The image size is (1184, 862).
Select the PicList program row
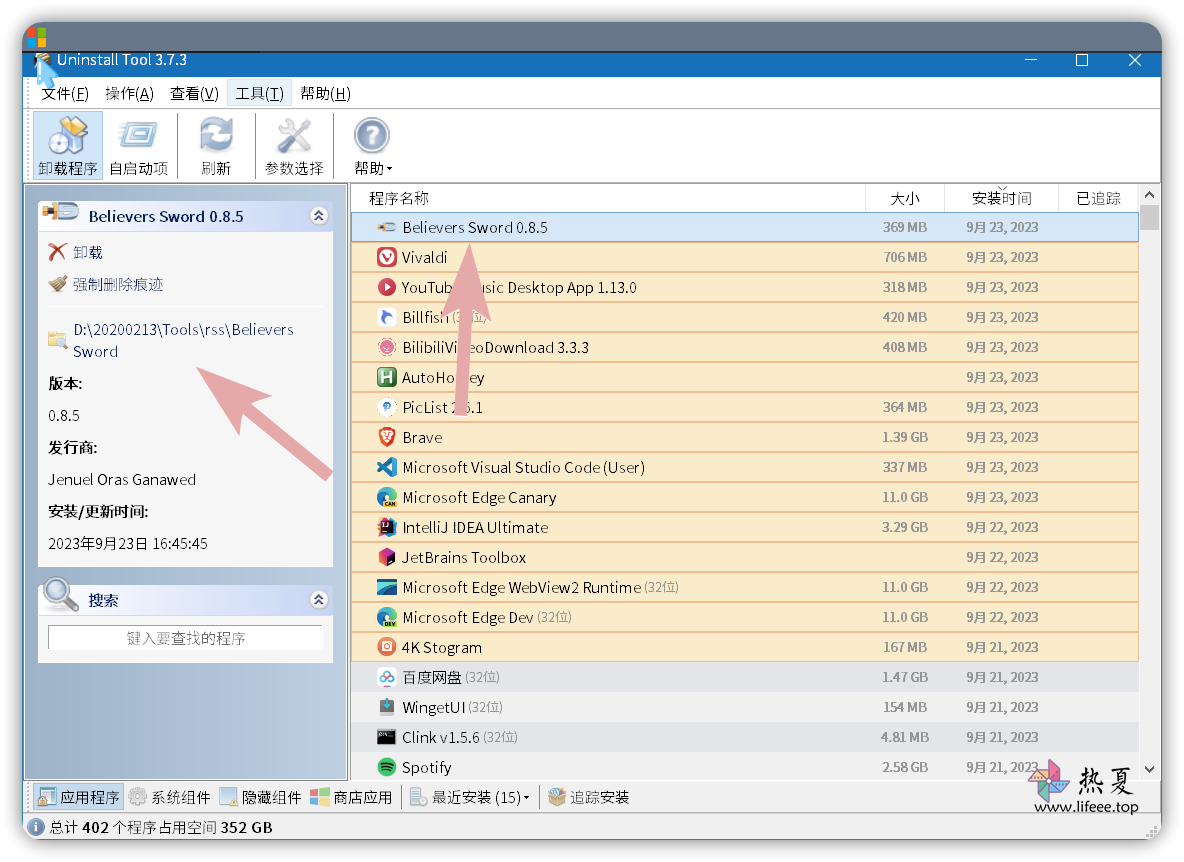click(745, 408)
